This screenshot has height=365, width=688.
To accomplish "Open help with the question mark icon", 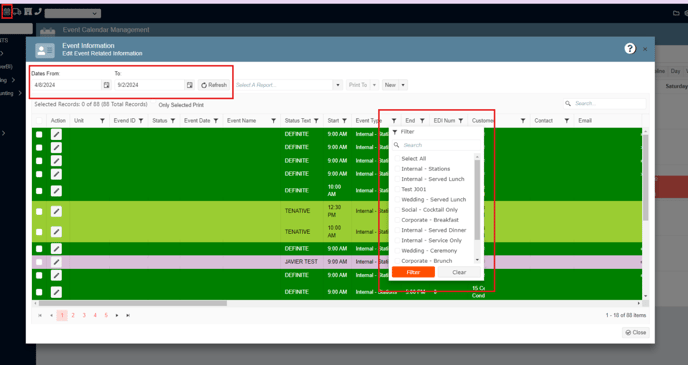I will click(630, 48).
